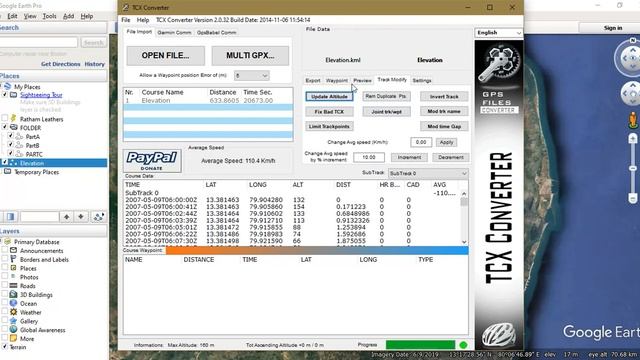
Task: Click the Google Earth zoom slider
Action: tap(633, 168)
